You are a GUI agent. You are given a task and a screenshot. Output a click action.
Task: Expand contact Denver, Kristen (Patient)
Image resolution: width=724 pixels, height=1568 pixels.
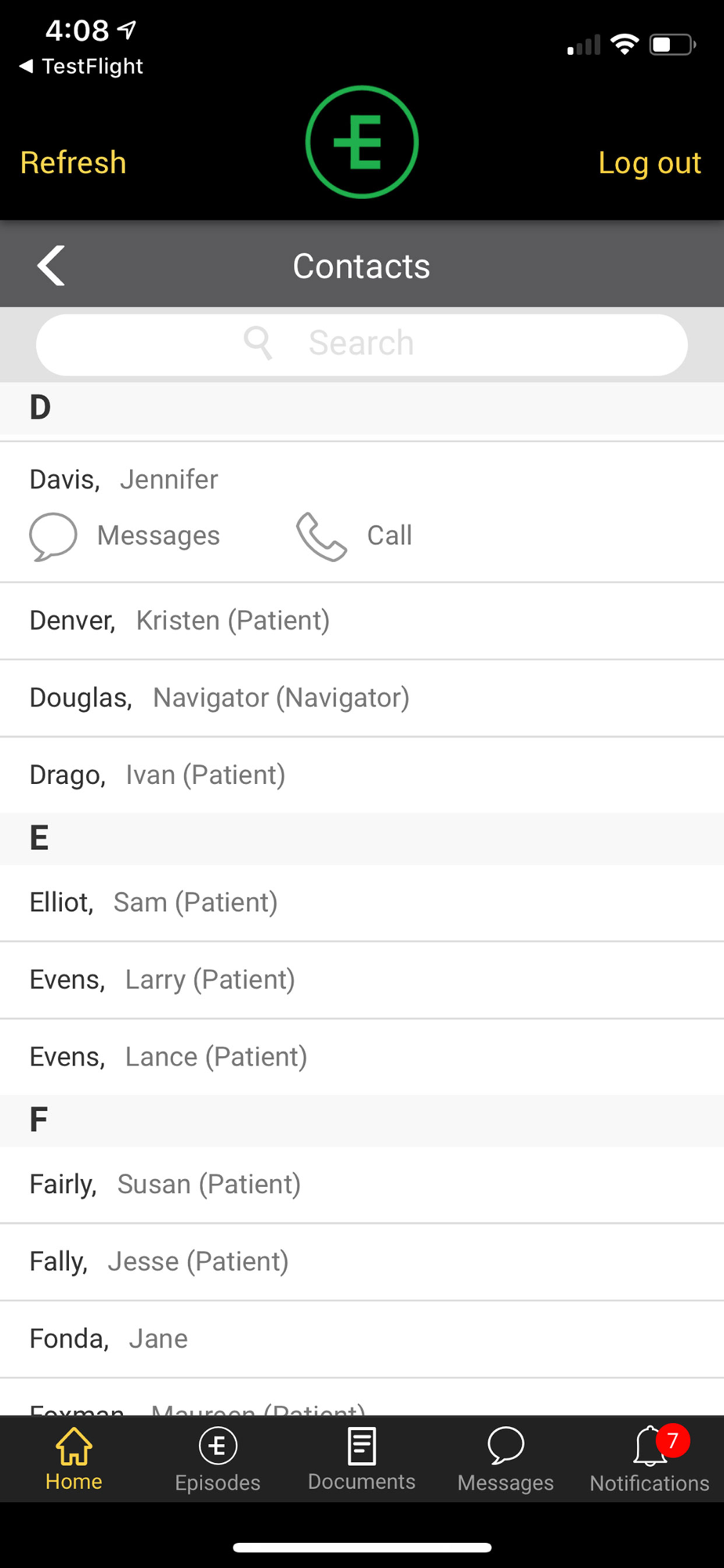click(x=362, y=621)
